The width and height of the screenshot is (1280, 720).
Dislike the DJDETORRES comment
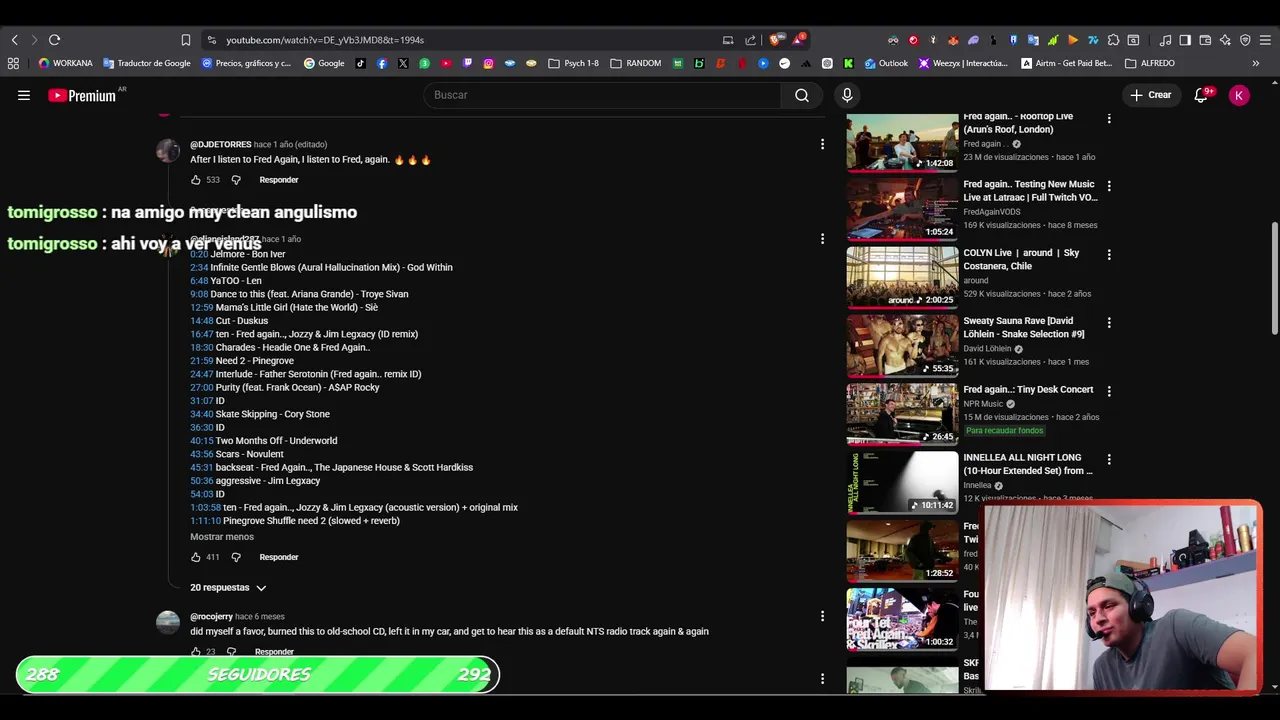click(x=236, y=180)
